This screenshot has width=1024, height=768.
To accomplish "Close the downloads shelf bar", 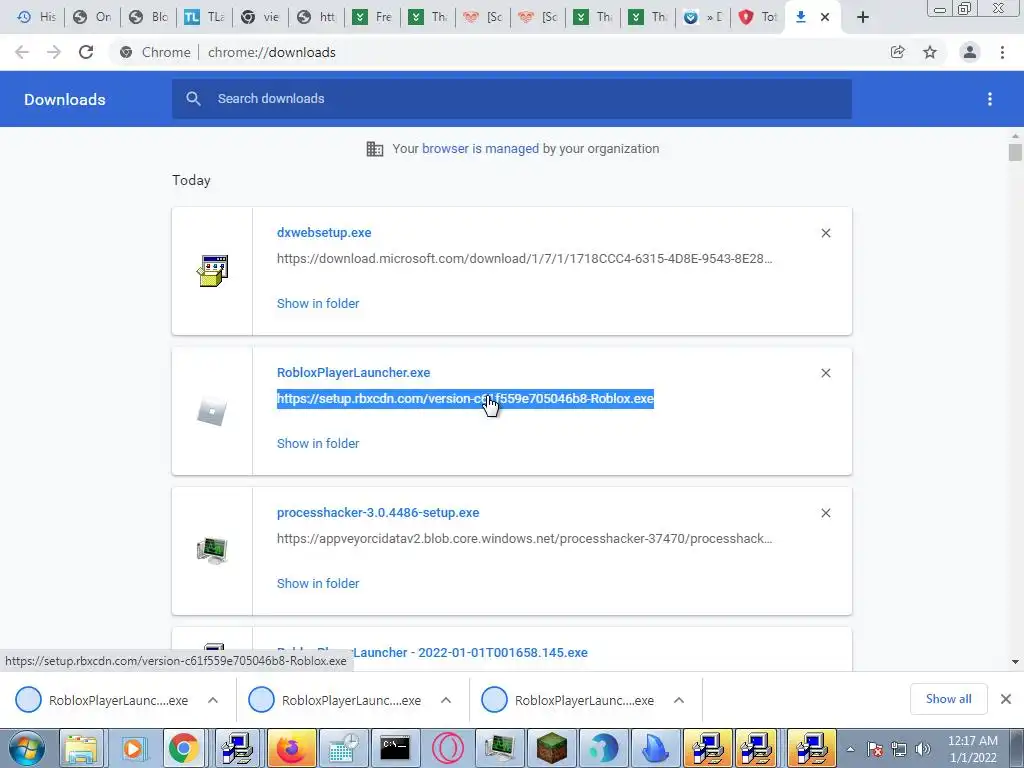I will pos(1006,699).
